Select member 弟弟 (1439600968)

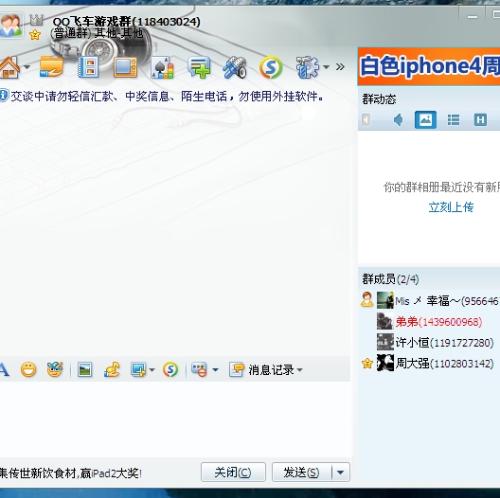click(430, 322)
